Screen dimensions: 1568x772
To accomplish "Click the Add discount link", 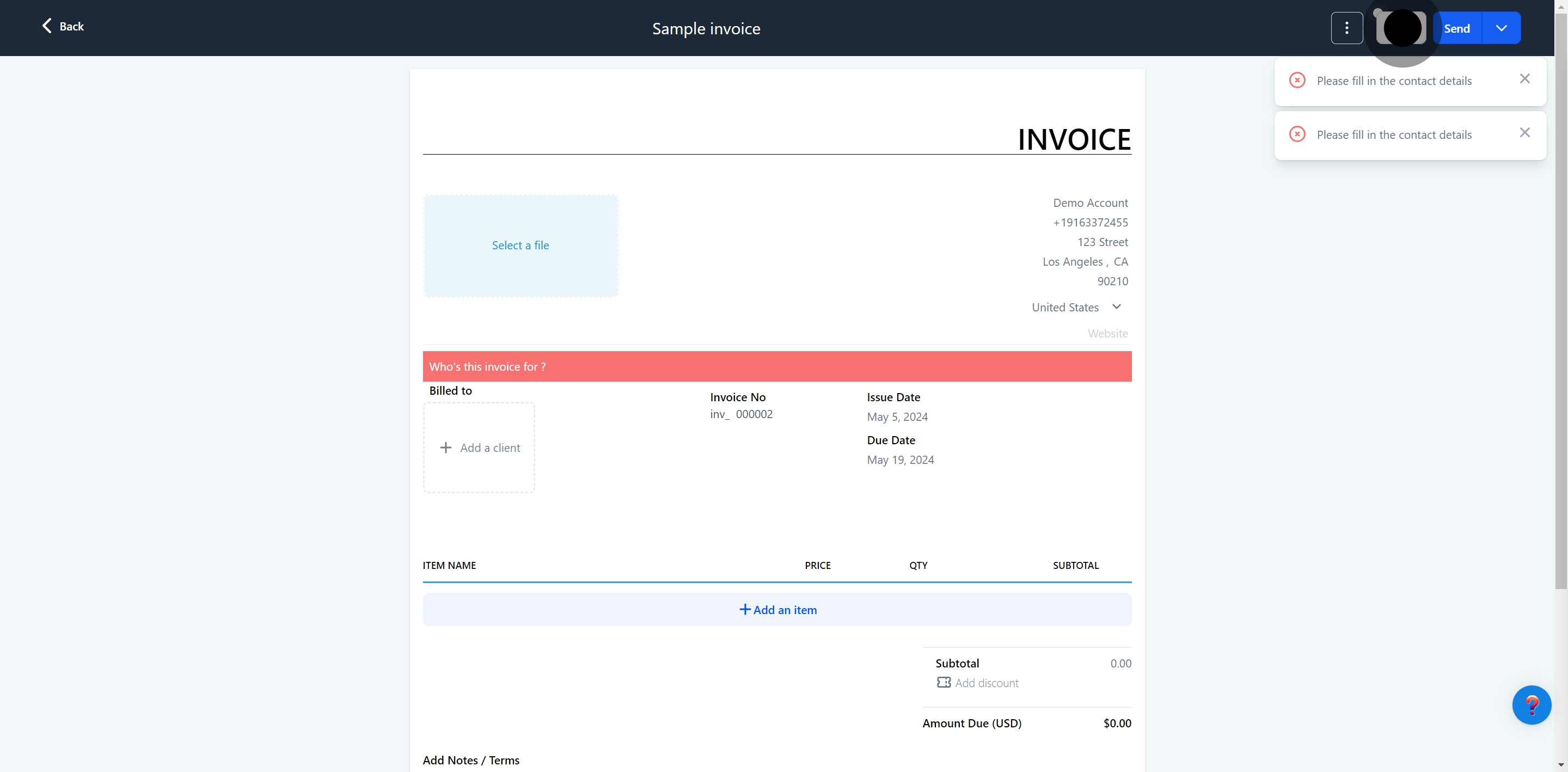I will pyautogui.click(x=986, y=683).
